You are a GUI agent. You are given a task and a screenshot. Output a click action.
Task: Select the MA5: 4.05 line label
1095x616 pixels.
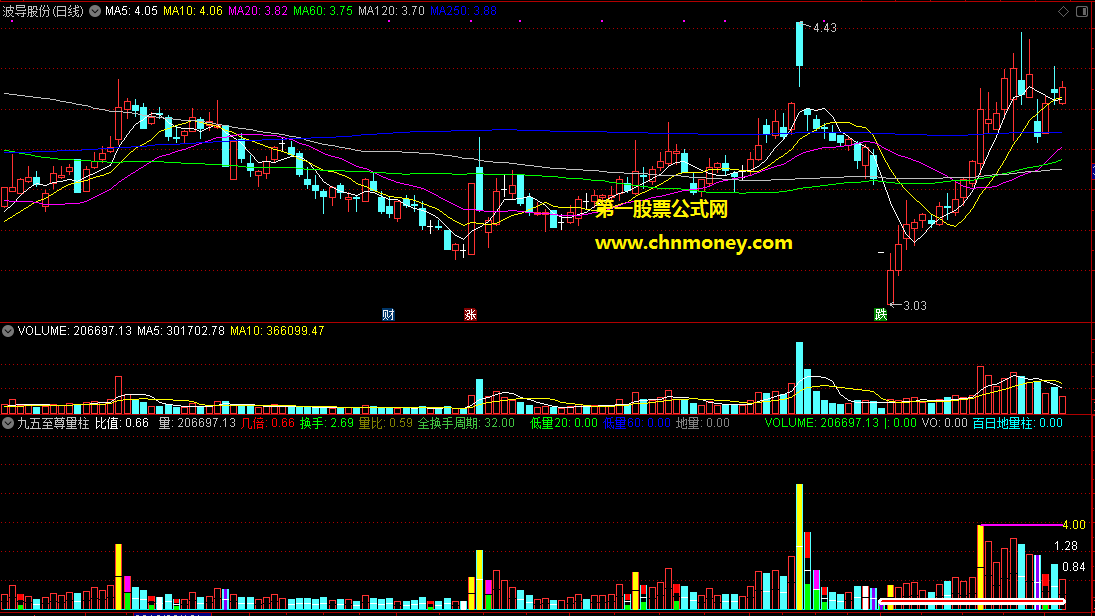(x=131, y=11)
